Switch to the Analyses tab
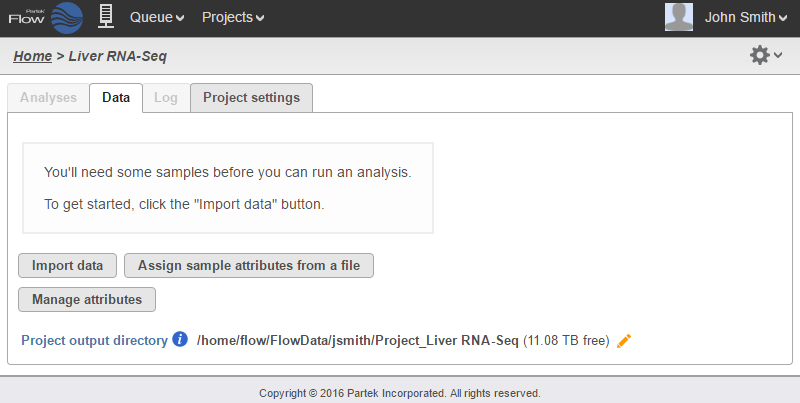The image size is (800, 403). click(48, 98)
